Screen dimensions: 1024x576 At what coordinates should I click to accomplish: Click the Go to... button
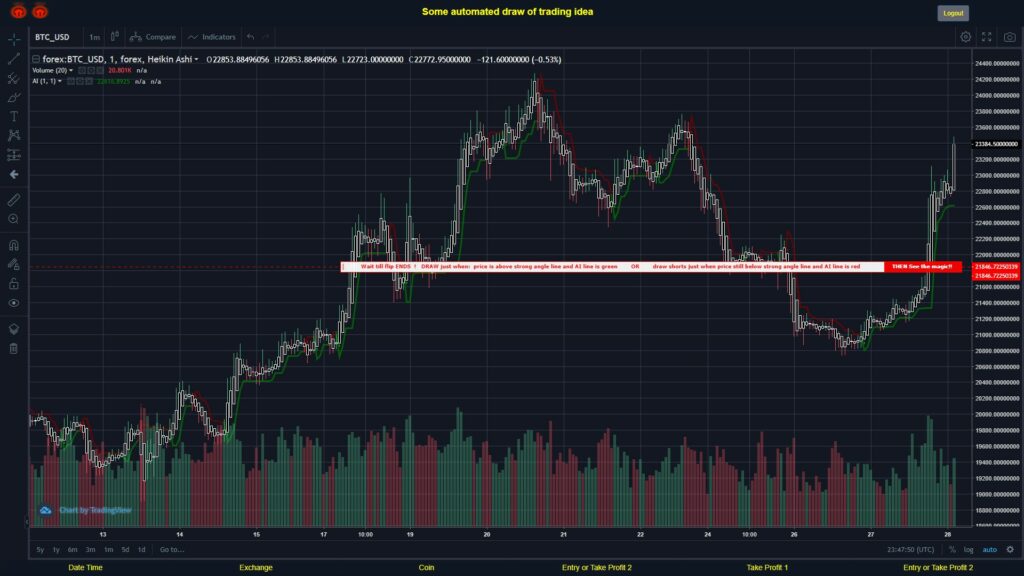172,550
